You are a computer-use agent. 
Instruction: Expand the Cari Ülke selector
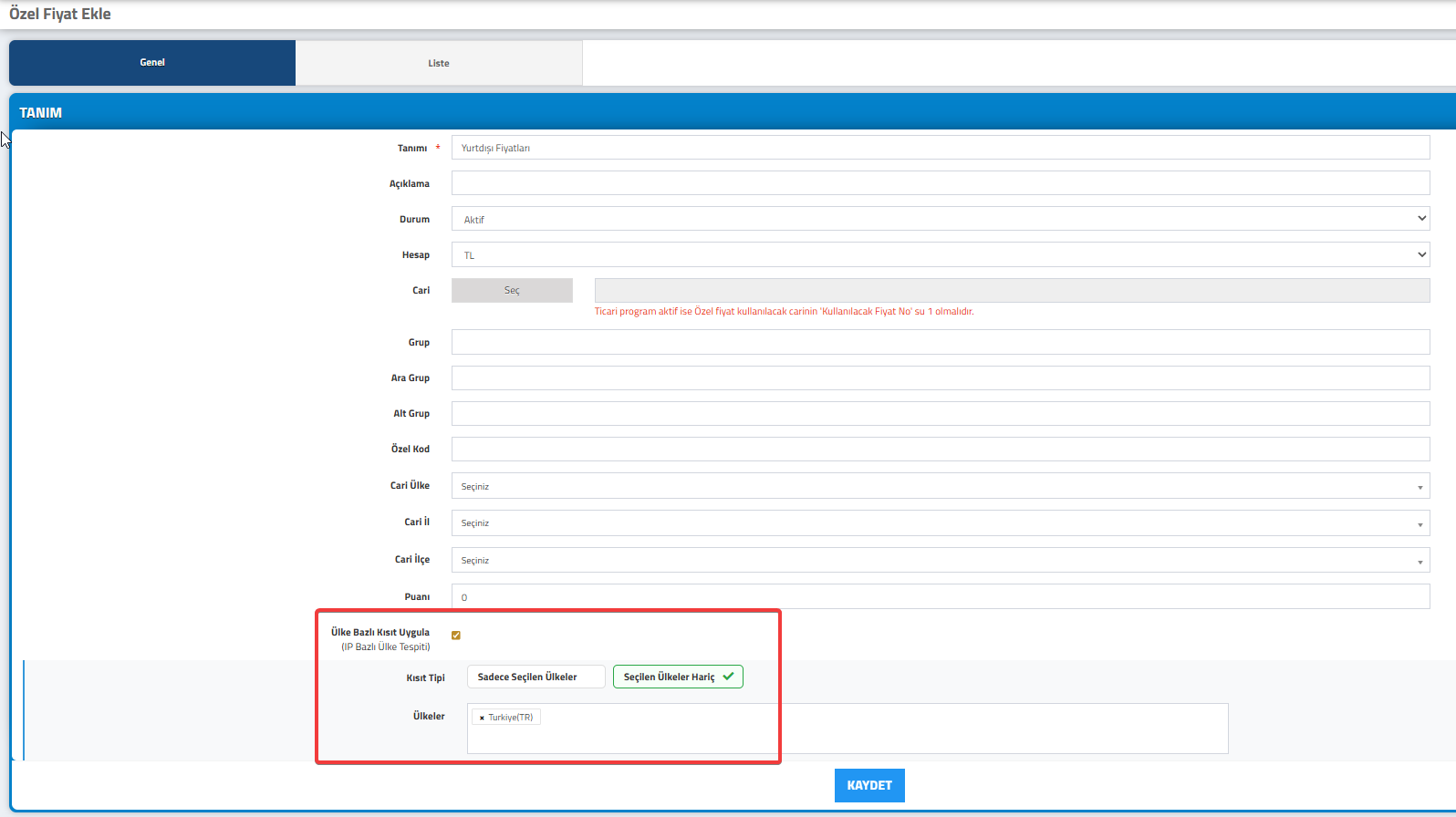940,486
